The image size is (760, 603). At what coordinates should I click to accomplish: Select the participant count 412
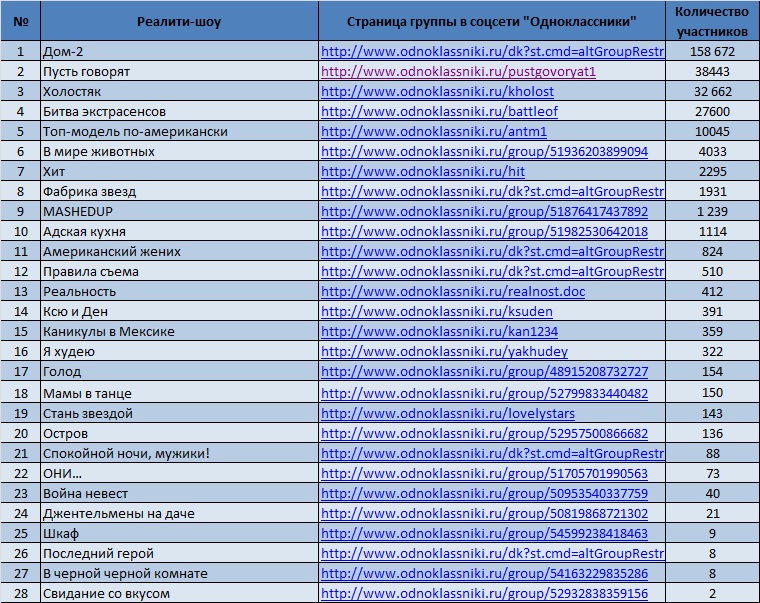pos(712,292)
